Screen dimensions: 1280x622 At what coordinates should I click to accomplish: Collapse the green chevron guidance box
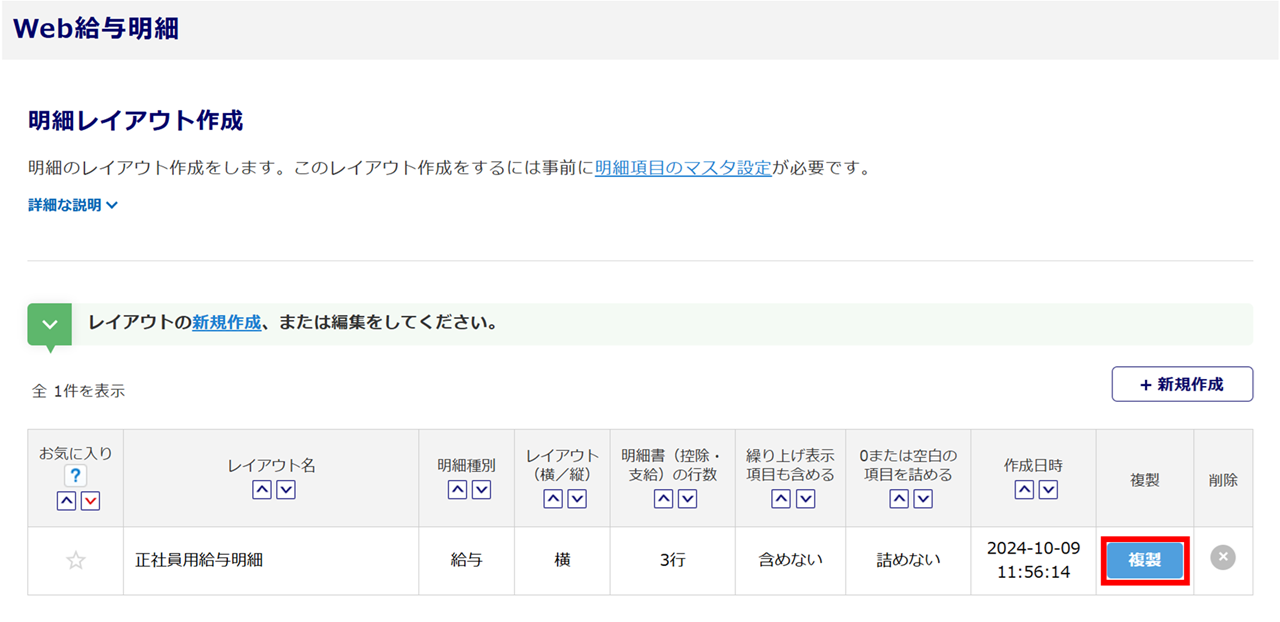click(49, 325)
